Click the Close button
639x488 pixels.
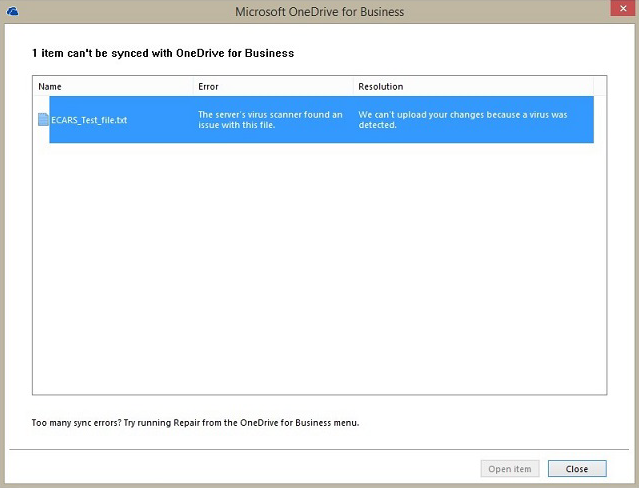[x=577, y=469]
